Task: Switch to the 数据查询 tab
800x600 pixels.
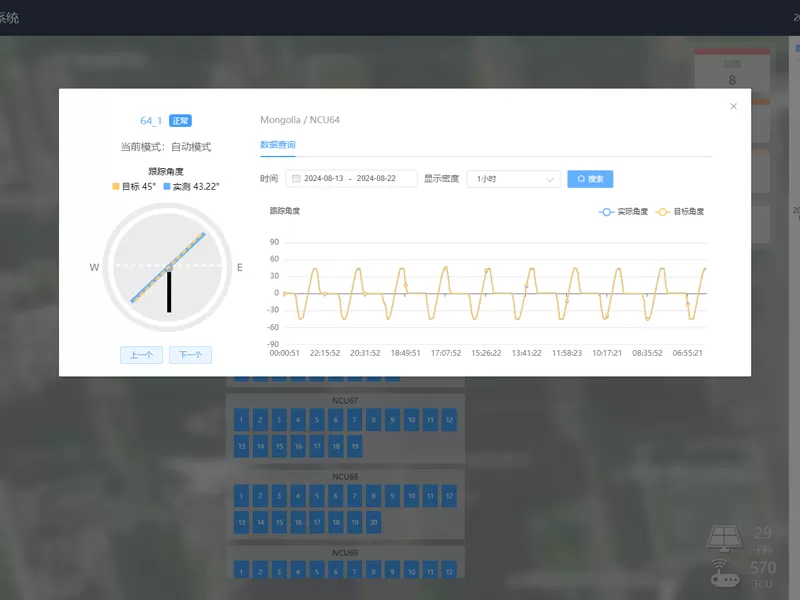Action: tap(278, 145)
